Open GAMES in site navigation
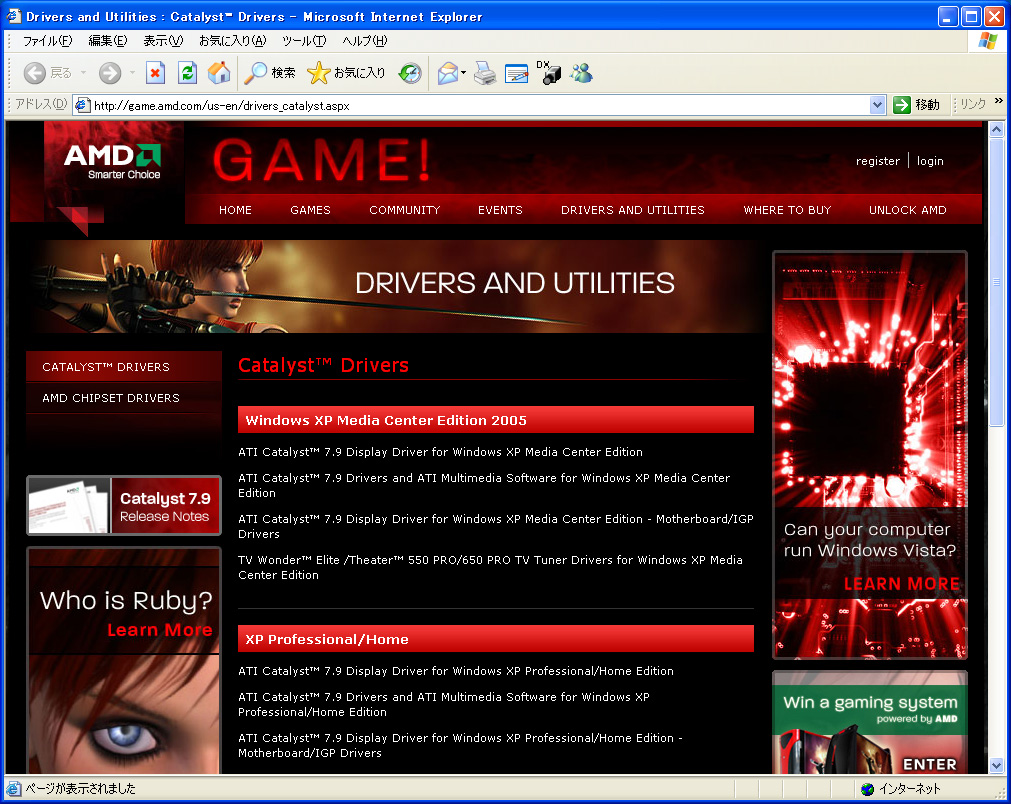The image size is (1011, 804). click(x=310, y=210)
